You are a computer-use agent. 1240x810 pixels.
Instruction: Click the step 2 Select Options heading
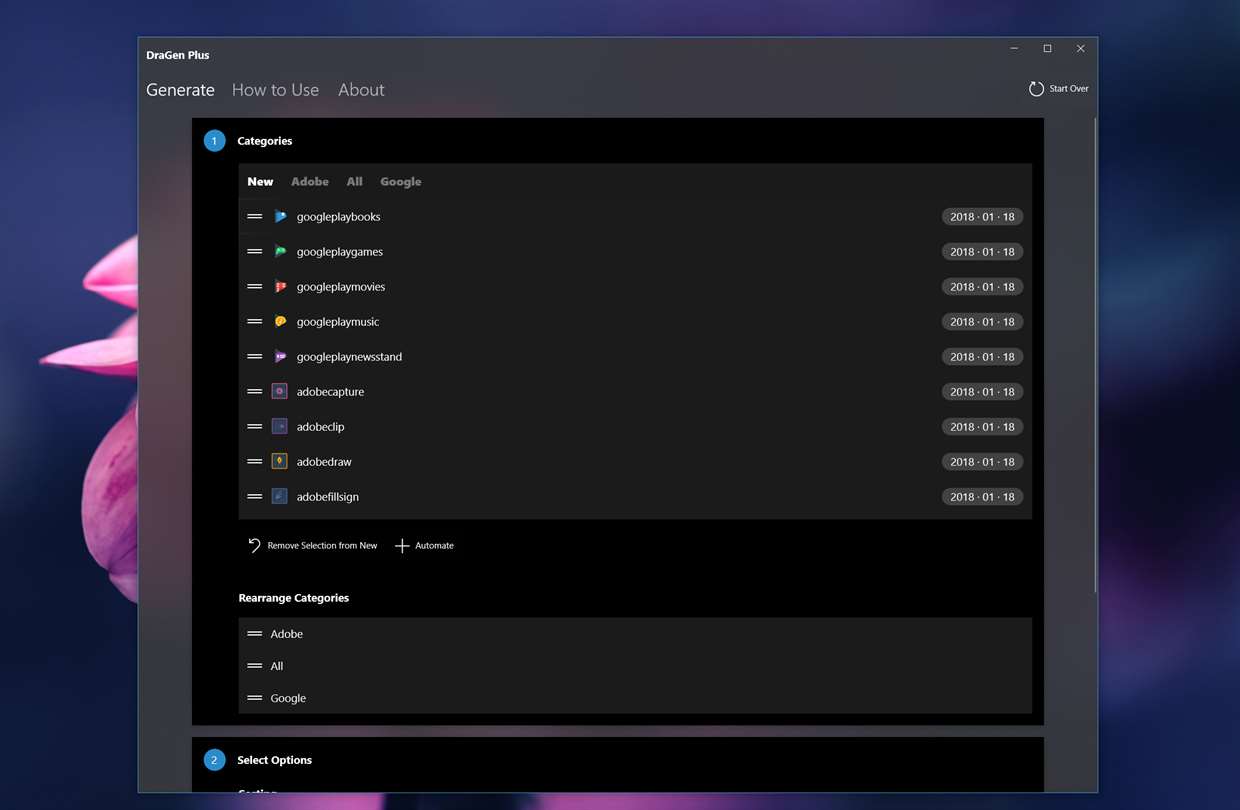(274, 760)
